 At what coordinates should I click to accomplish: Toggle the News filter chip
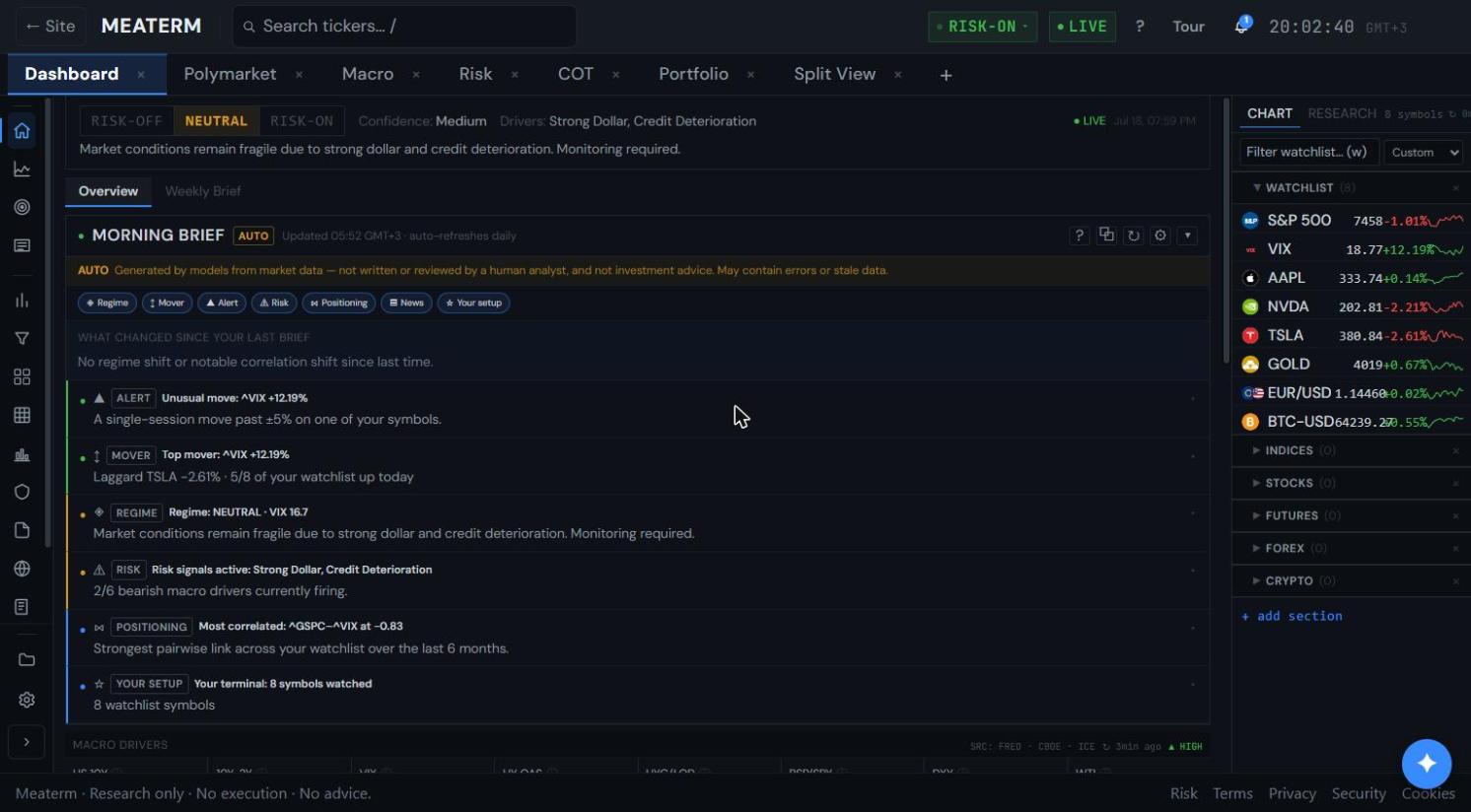coord(406,303)
